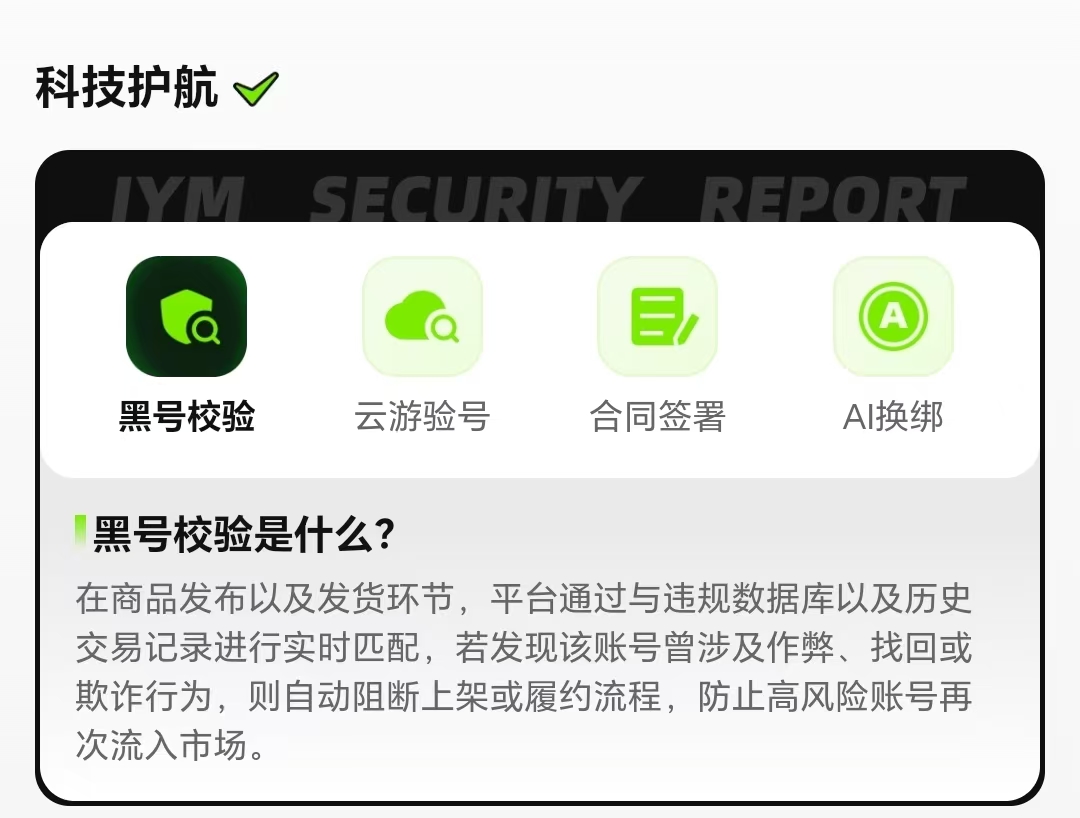Choose the circled letter A icon
The image size is (1080, 818).
coord(893,317)
